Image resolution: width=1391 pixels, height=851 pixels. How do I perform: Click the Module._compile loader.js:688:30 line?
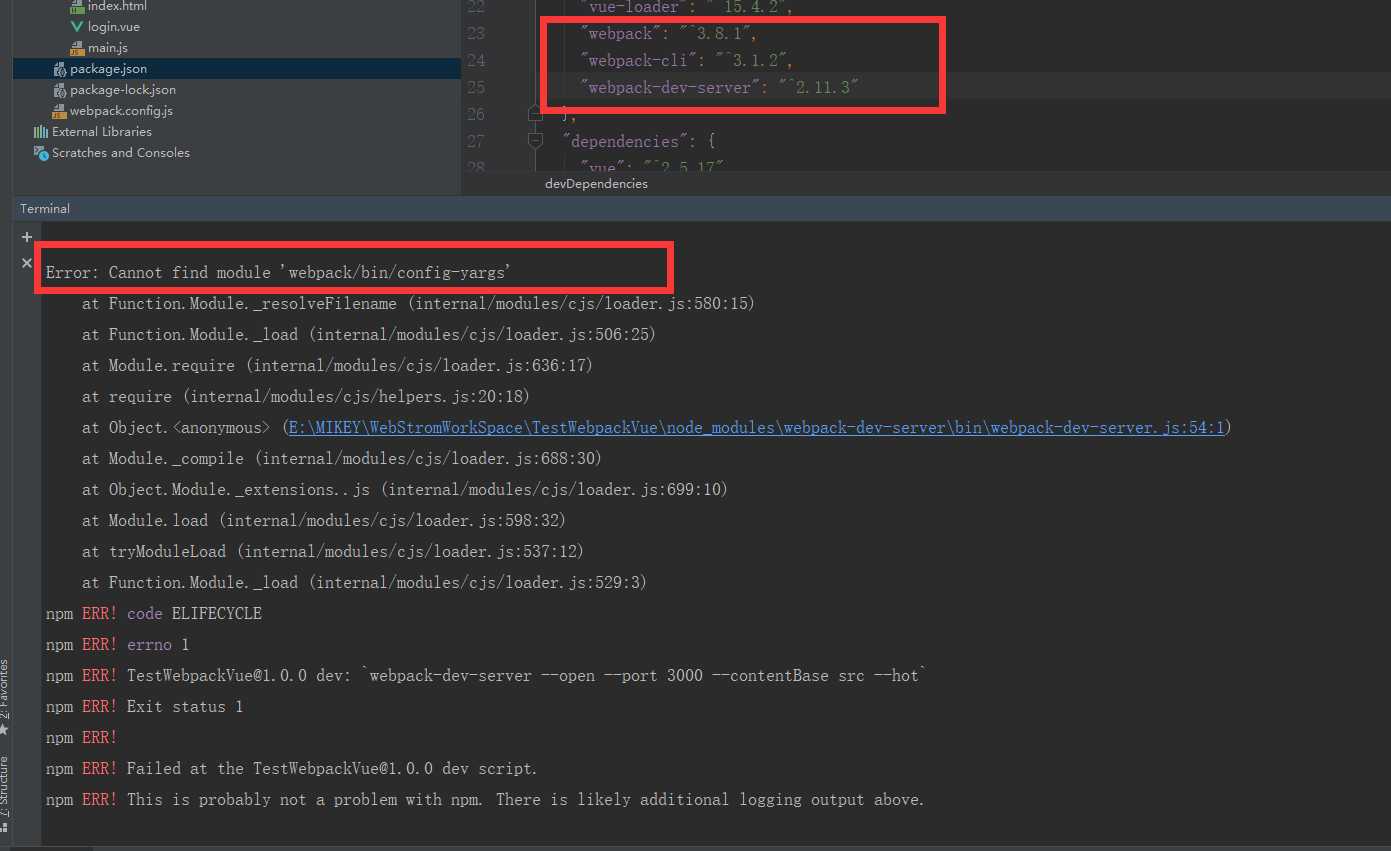coord(342,459)
